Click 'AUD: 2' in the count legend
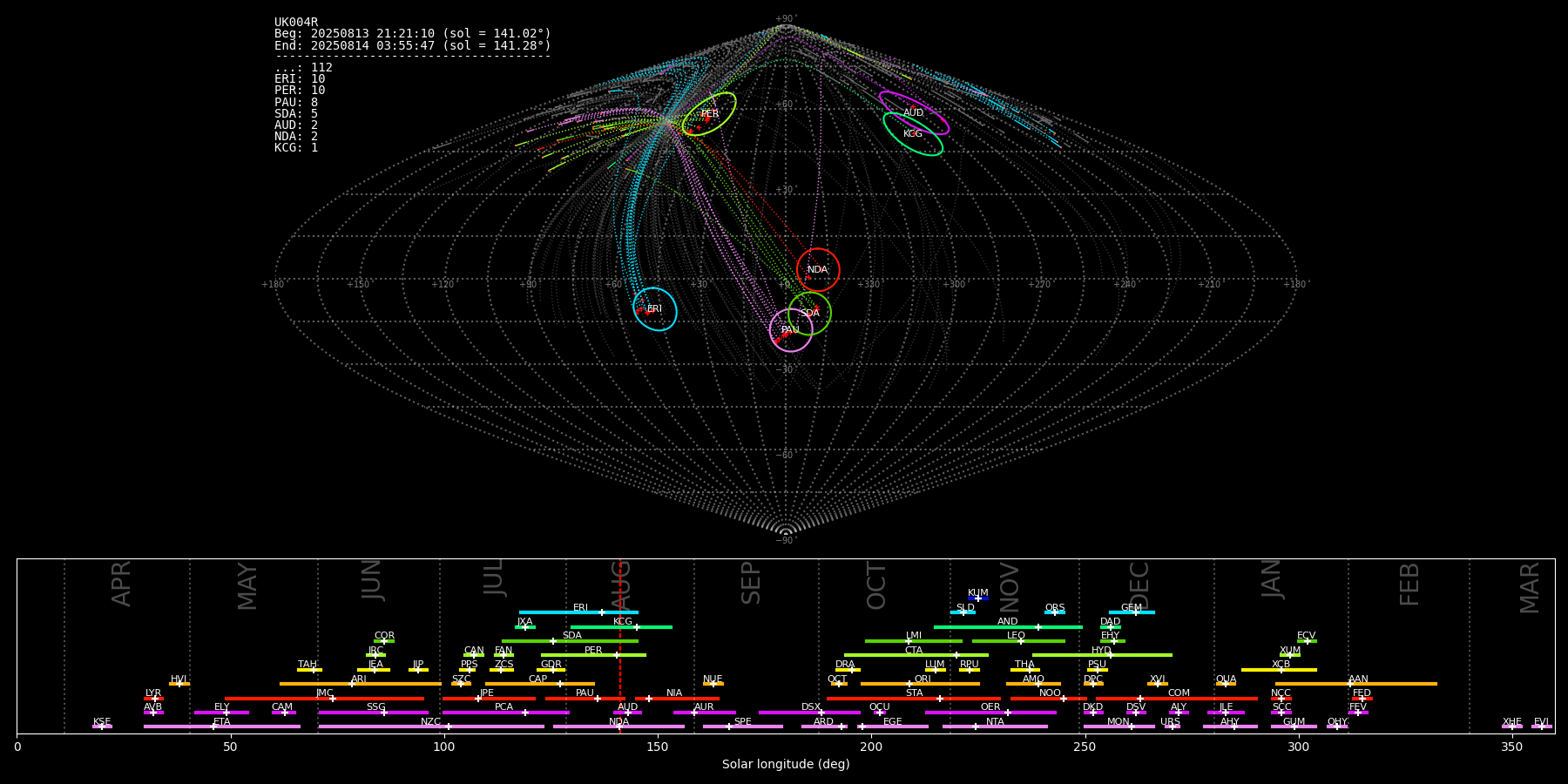 coord(296,125)
